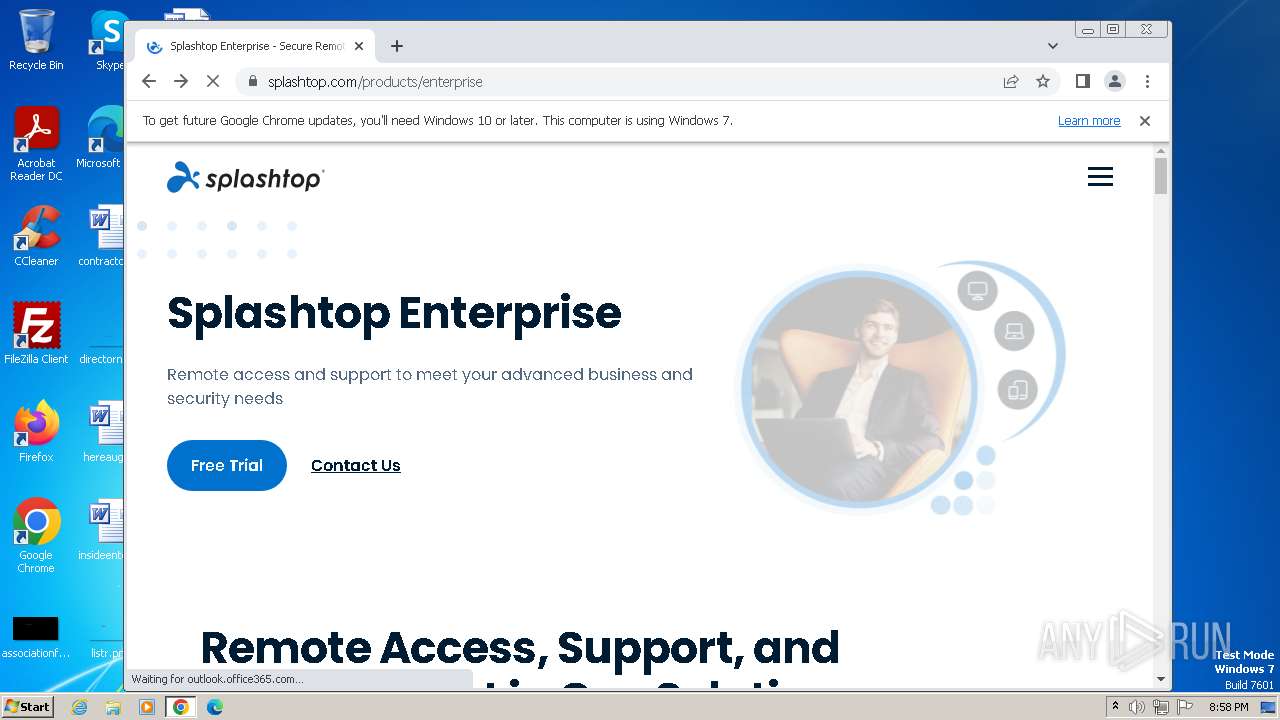The height and width of the screenshot is (720, 1280).
Task: Click the mobile devices icon bubble
Action: [1018, 389]
